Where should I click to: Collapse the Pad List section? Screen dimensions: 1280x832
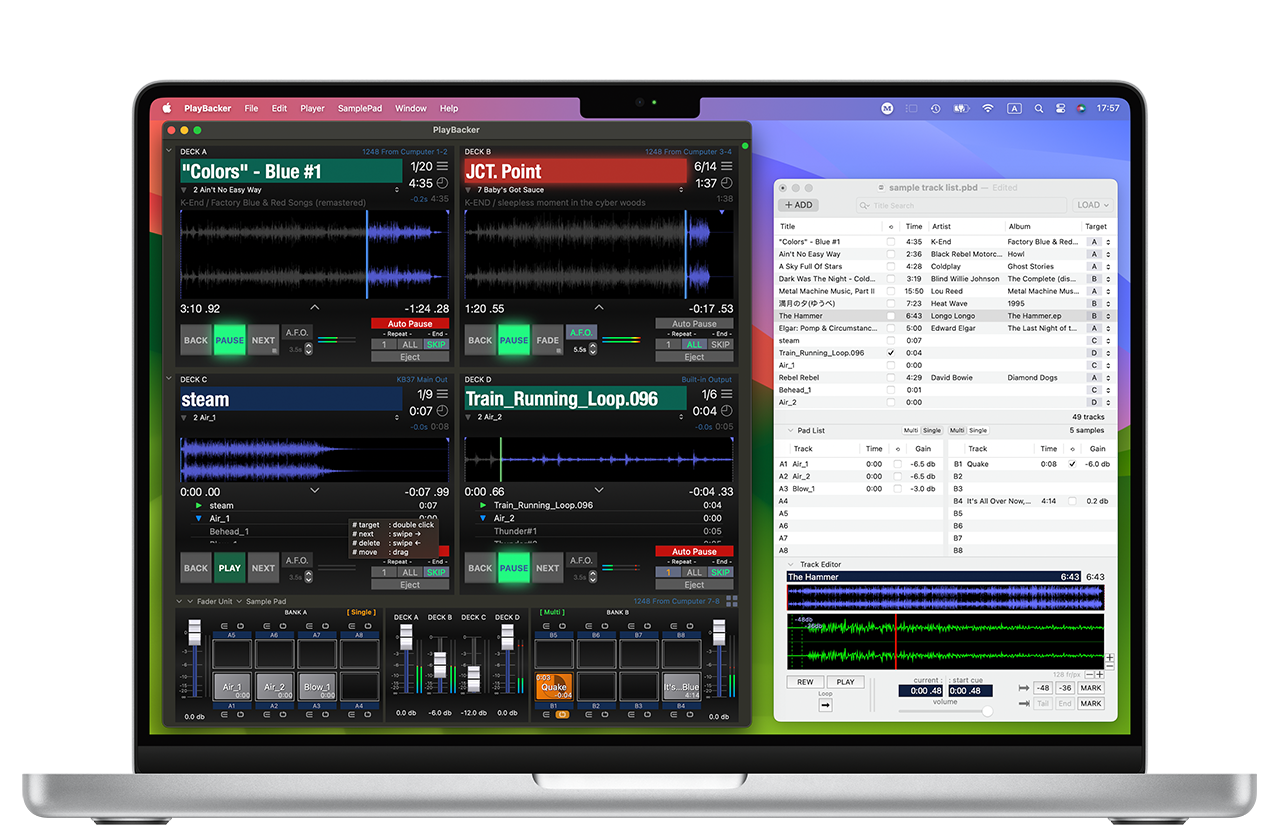(x=789, y=430)
